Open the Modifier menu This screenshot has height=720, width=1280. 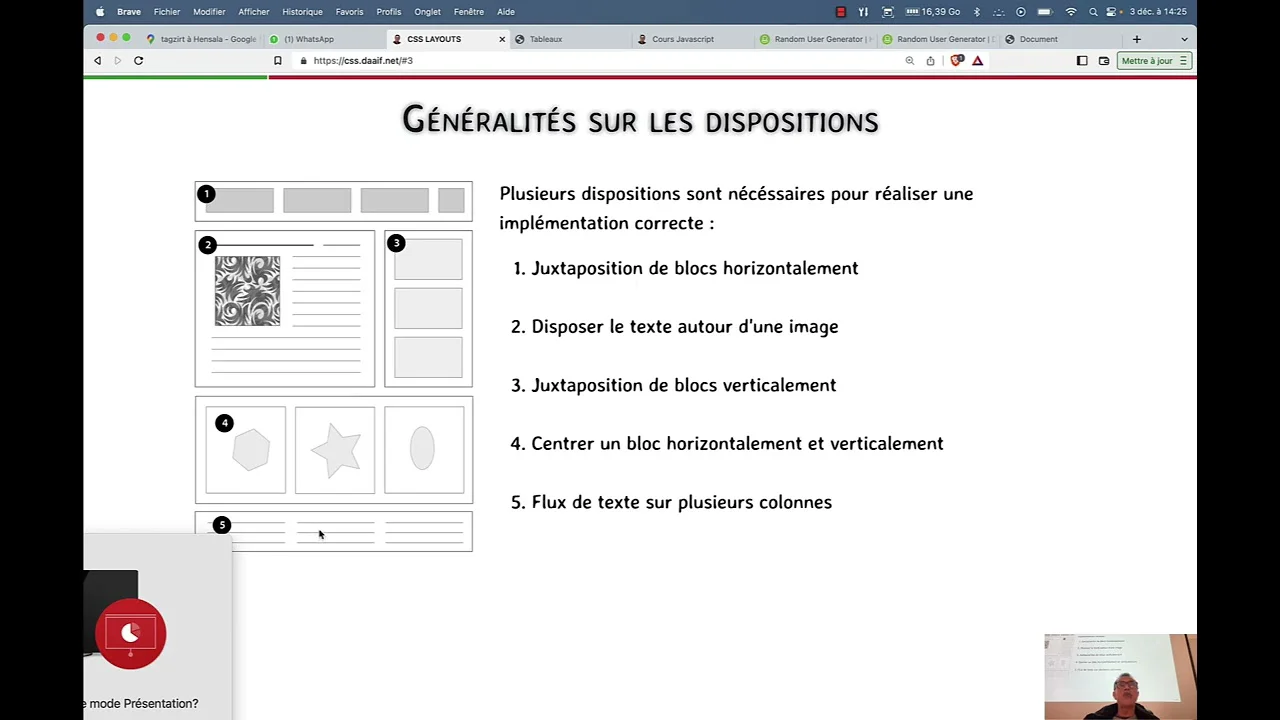click(x=209, y=12)
